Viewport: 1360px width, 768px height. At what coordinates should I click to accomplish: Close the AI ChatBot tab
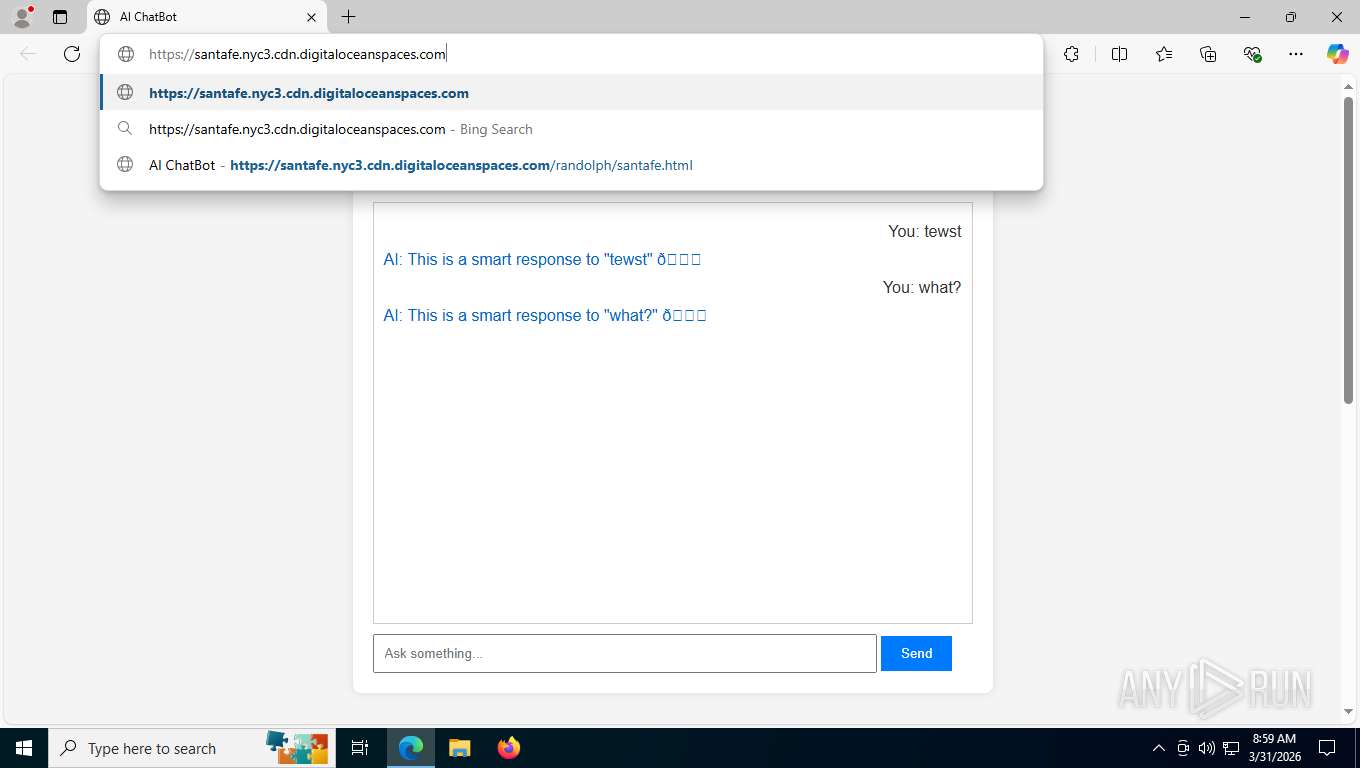click(x=311, y=17)
